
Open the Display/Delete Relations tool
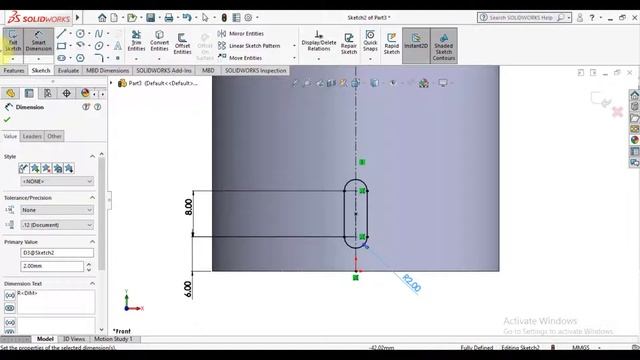point(319,41)
